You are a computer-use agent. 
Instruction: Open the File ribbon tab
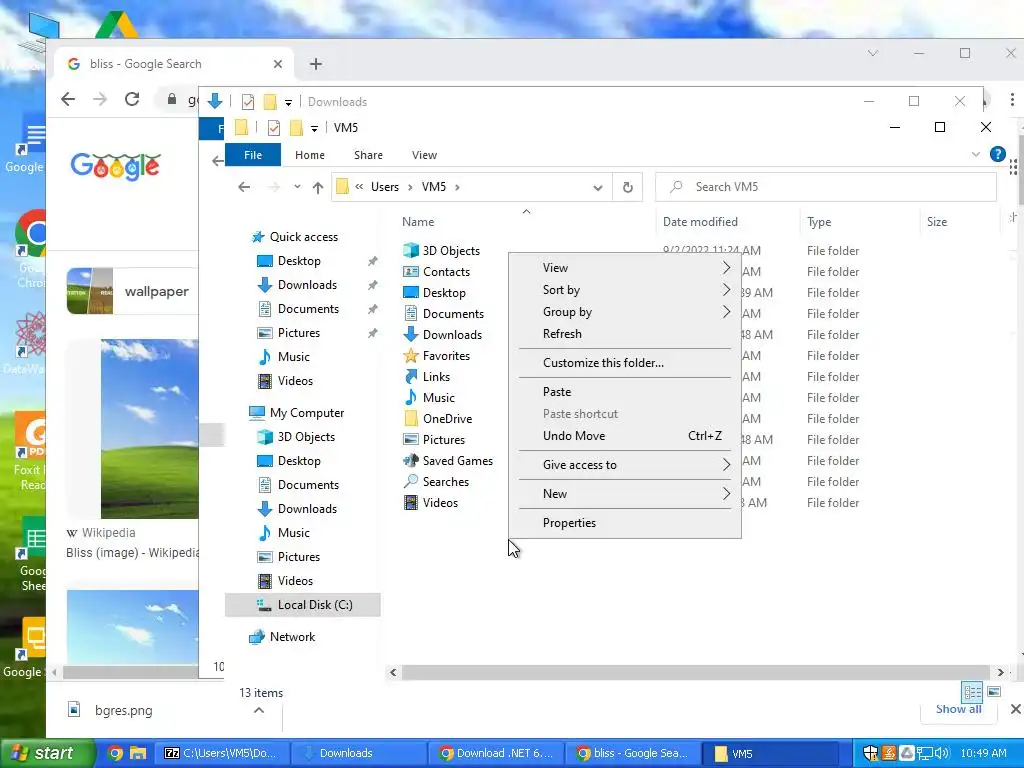(x=253, y=155)
